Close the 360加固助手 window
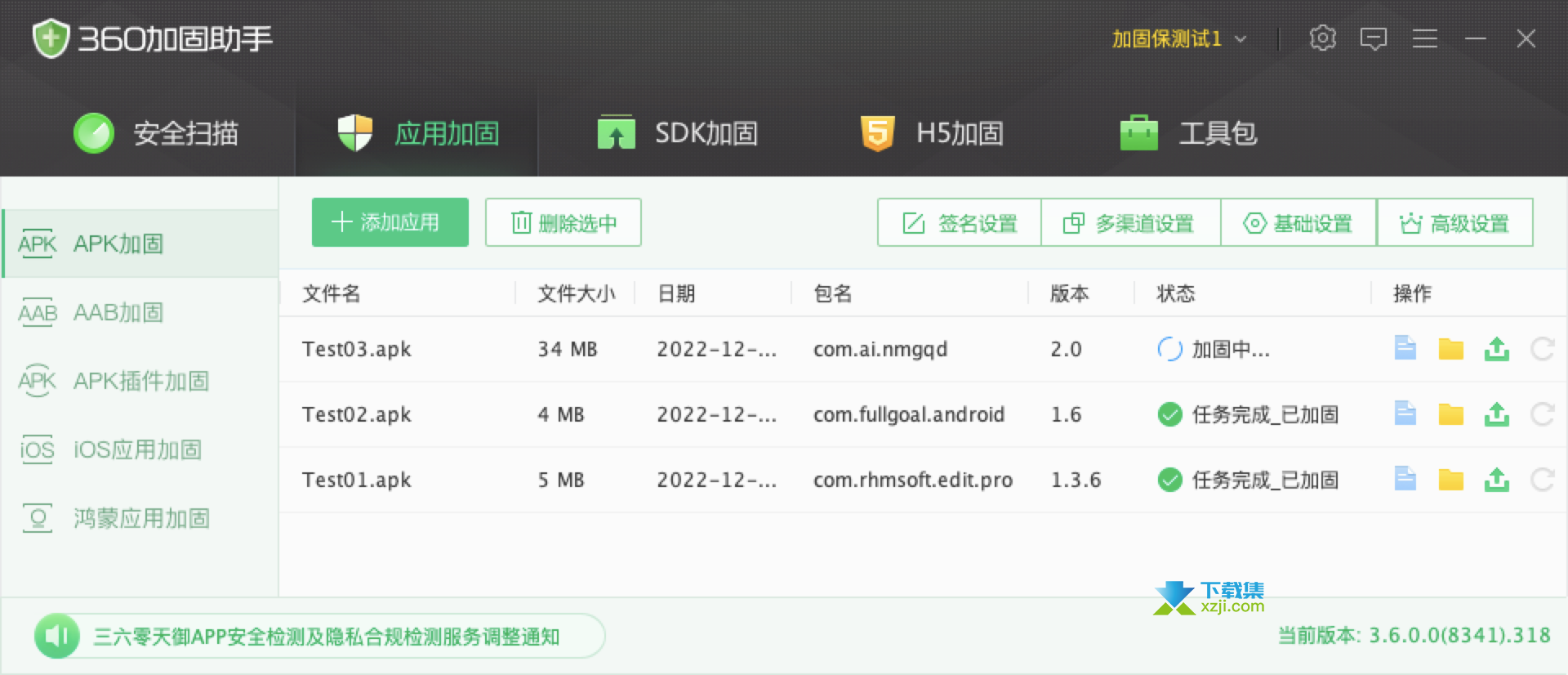This screenshot has width=1568, height=675. [x=1526, y=38]
